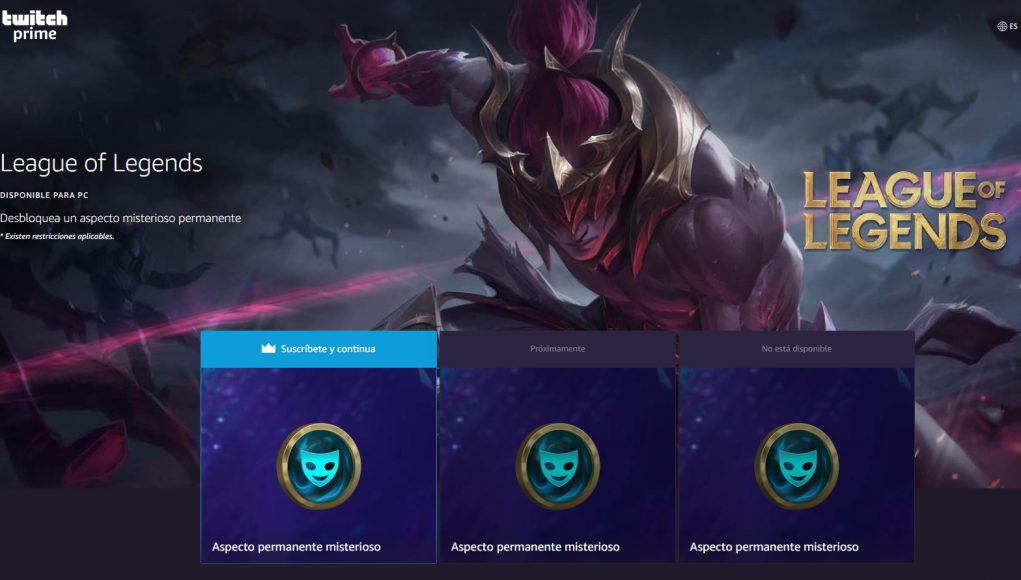1021x580 pixels.
Task: Click the Suscríbete y continua button
Action: tap(319, 349)
